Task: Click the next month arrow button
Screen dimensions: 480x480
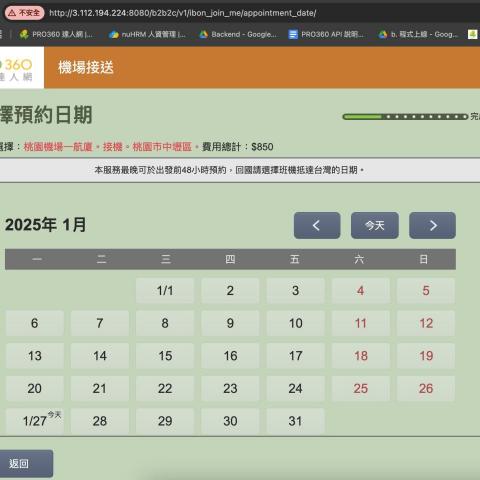Action: [432, 225]
